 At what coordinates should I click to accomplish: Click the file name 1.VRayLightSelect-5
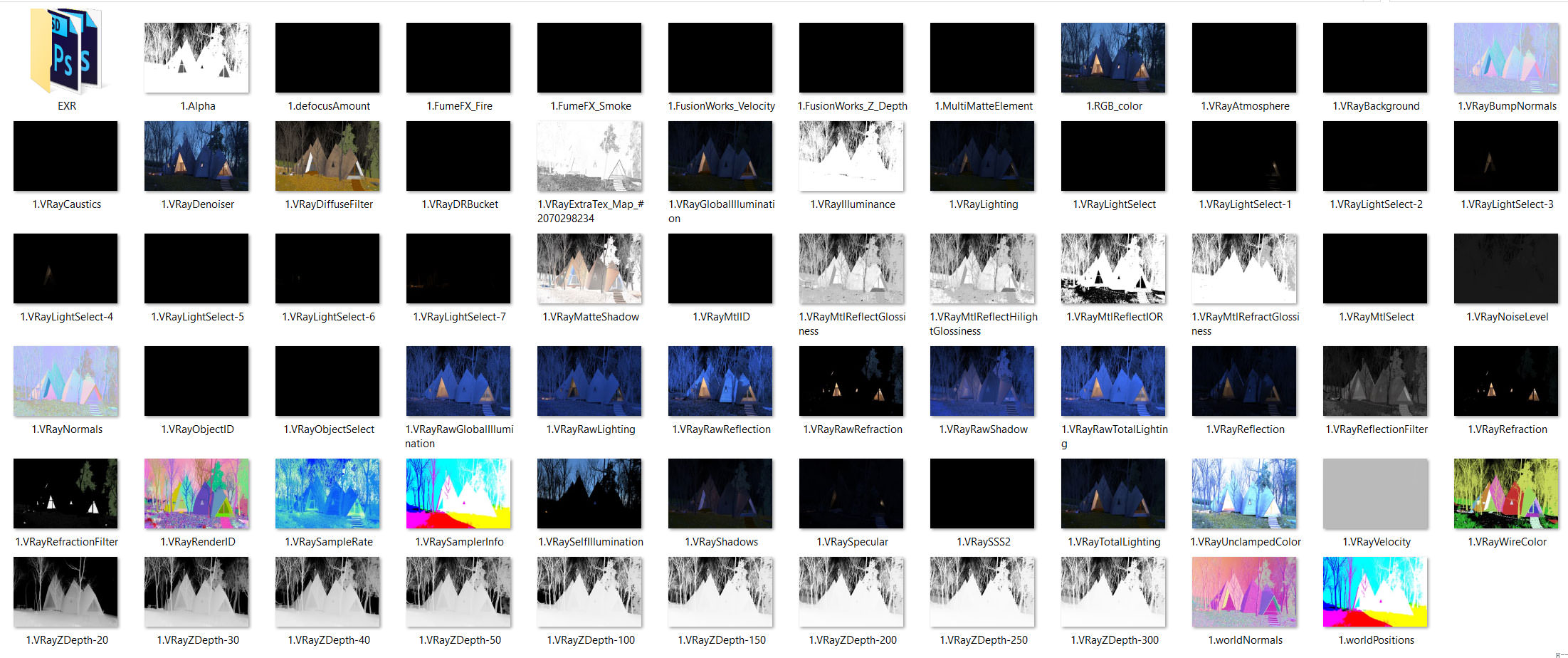[x=197, y=317]
